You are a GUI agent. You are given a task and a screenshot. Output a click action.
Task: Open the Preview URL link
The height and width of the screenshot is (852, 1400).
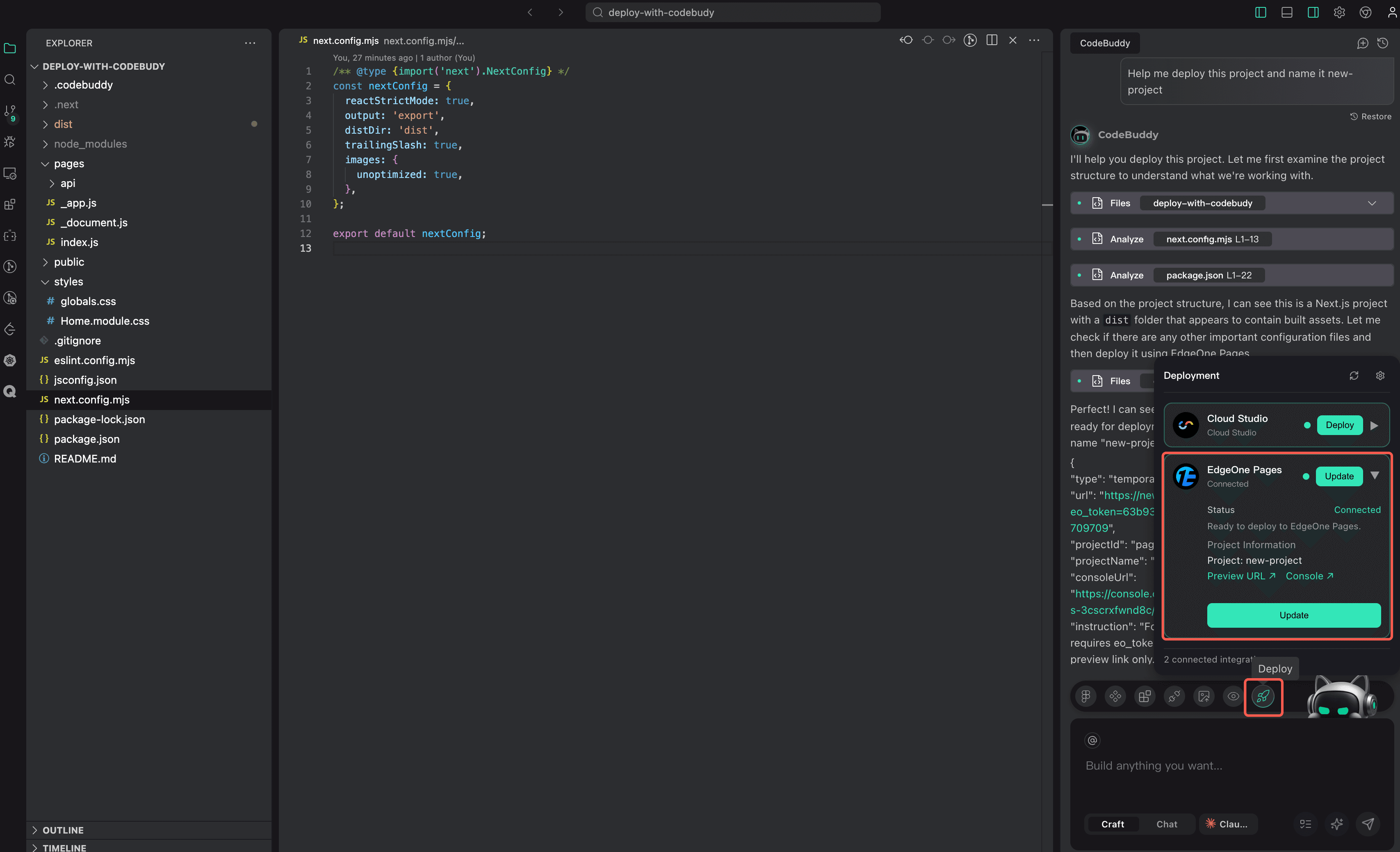(1241, 576)
